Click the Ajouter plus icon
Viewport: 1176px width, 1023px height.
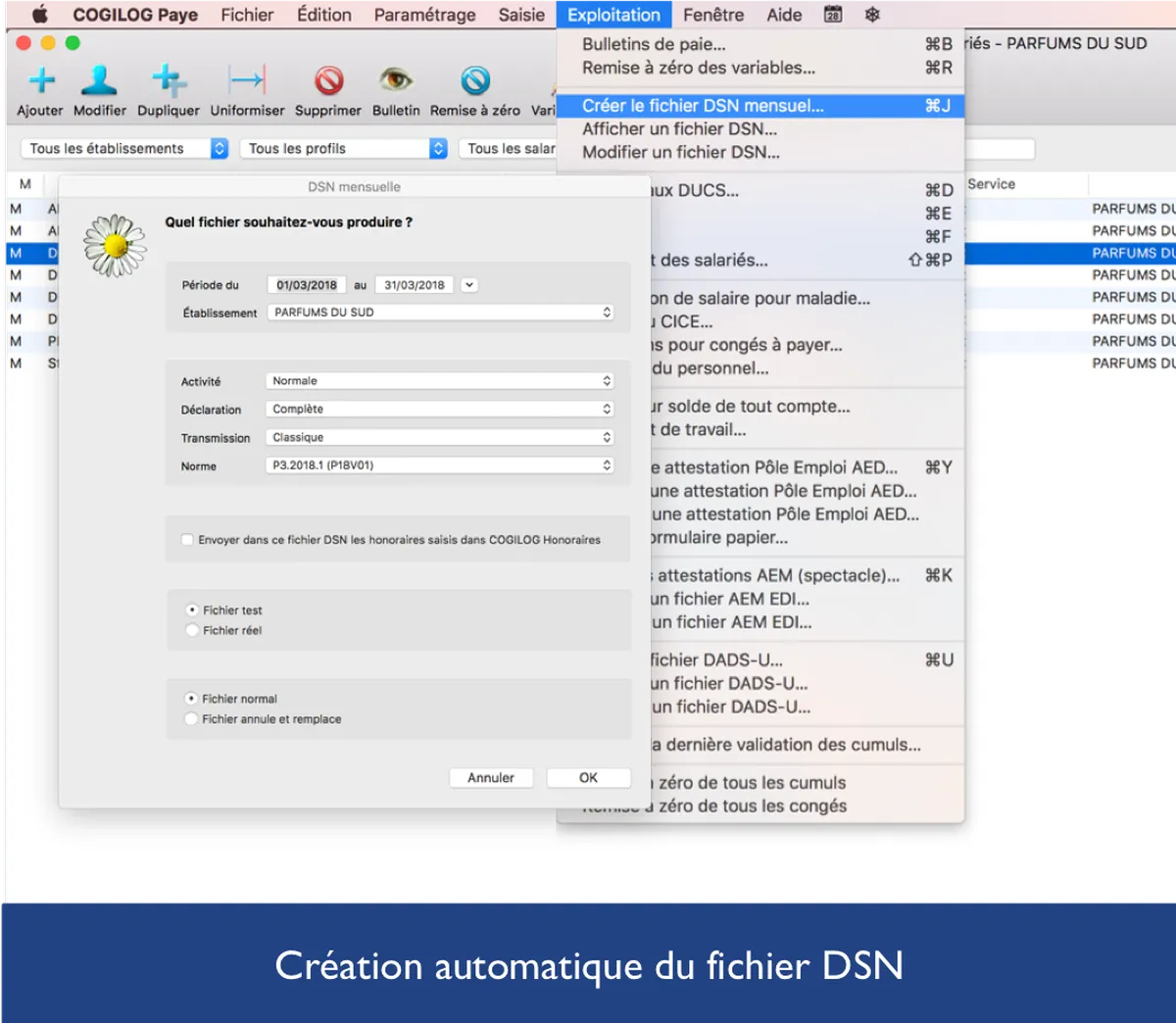pyautogui.click(x=41, y=80)
